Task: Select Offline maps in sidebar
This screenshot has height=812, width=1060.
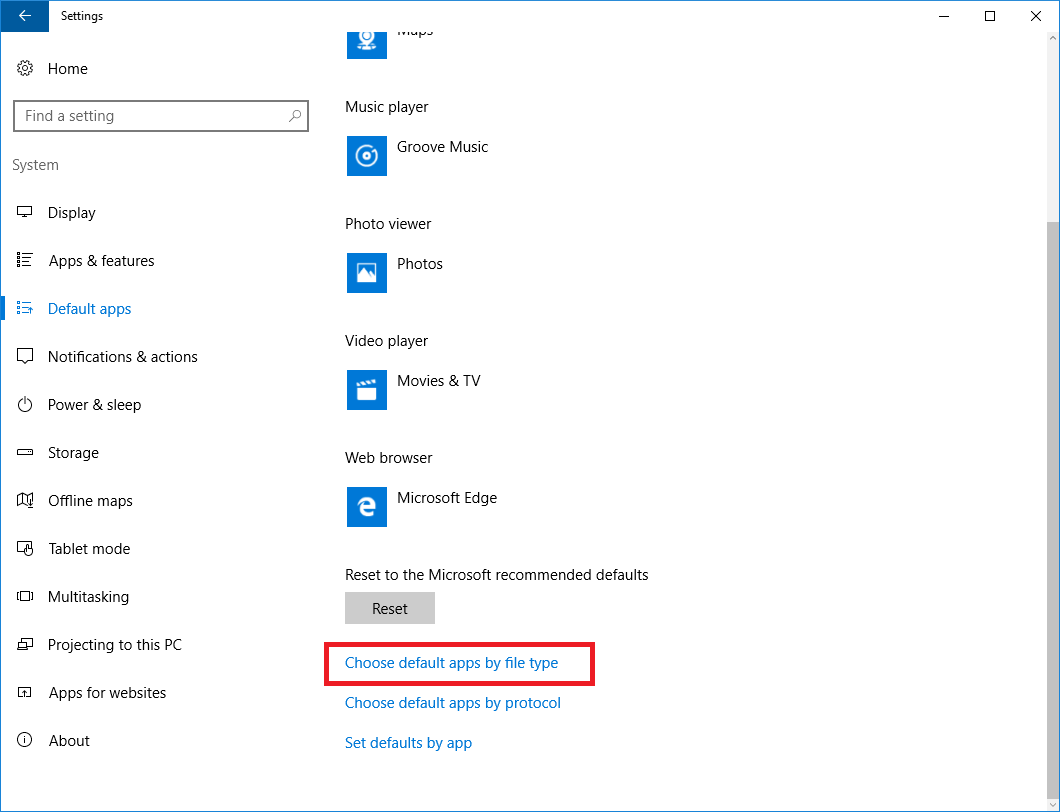Action: pos(90,500)
